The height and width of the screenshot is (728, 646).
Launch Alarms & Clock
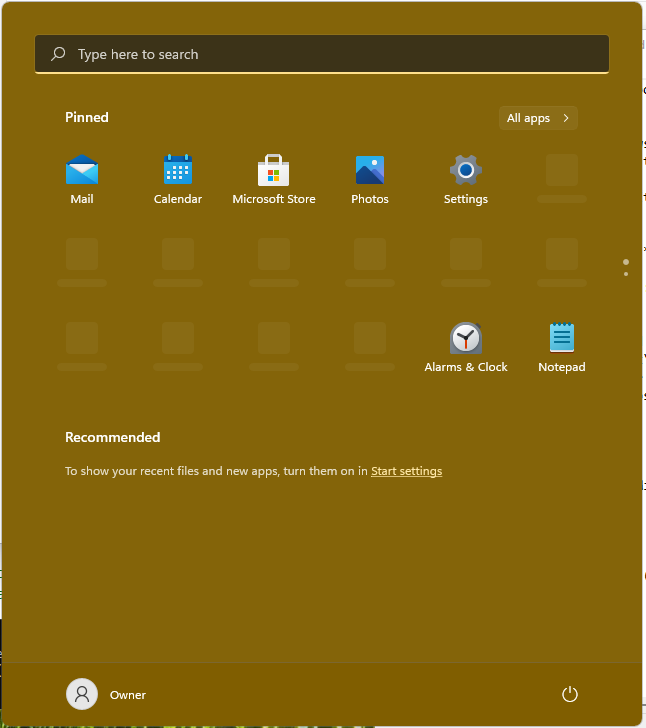point(466,347)
